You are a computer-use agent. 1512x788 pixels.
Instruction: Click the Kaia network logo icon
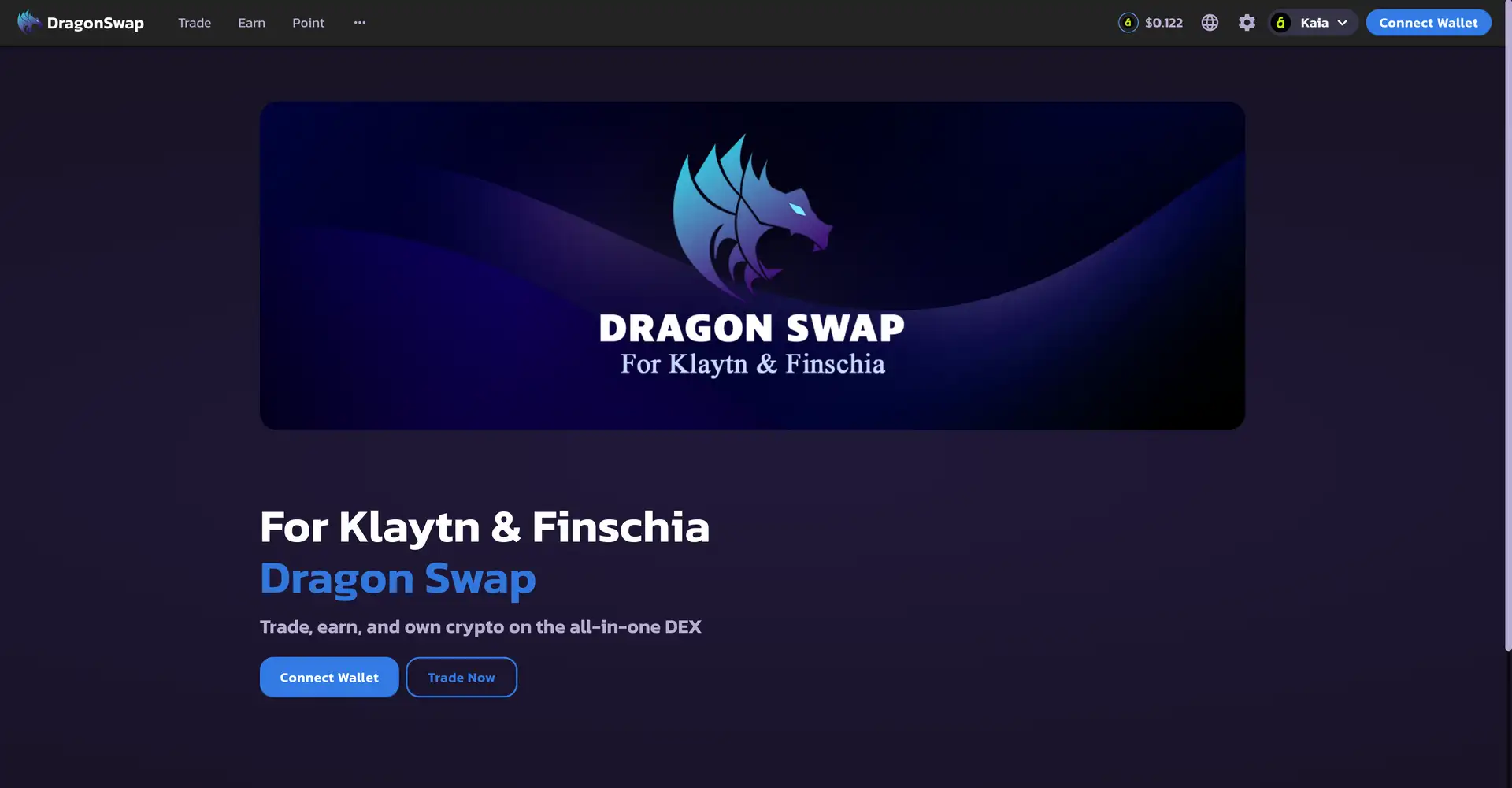pos(1281,23)
